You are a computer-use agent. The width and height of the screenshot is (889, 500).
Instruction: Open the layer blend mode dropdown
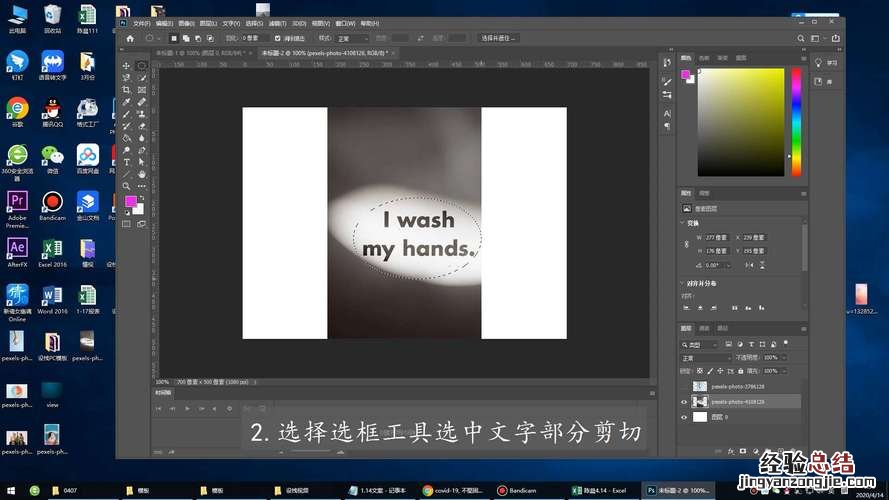point(706,357)
